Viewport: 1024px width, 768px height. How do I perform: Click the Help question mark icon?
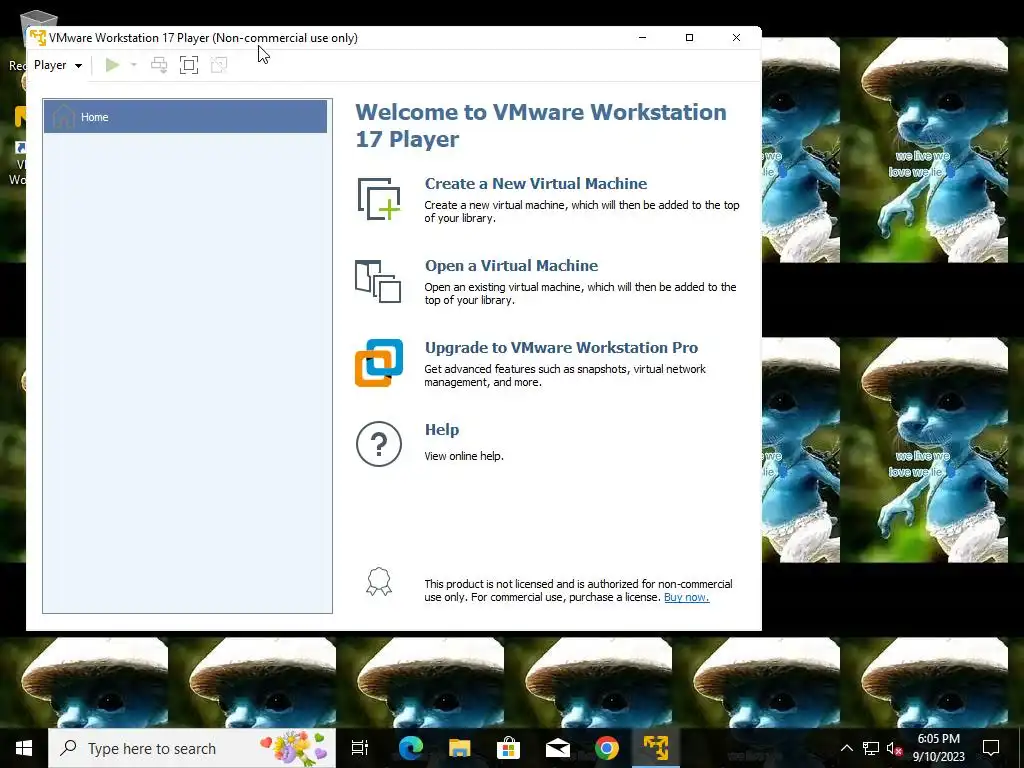pyautogui.click(x=379, y=444)
